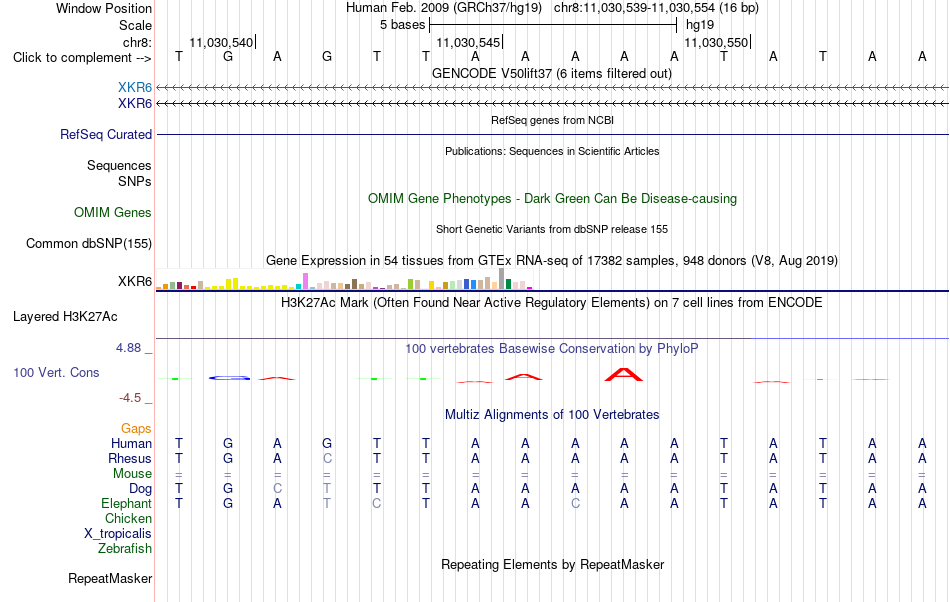950x602 pixels.
Task: Select the Dog alignment row label
Action: 140,489
